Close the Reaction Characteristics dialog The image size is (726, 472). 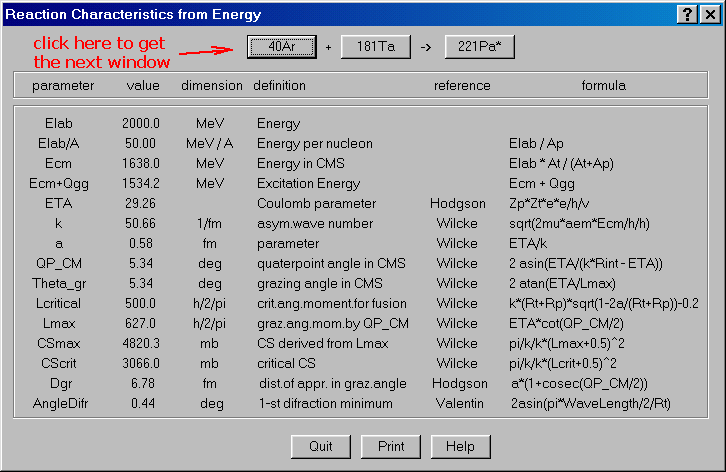[x=708, y=14]
